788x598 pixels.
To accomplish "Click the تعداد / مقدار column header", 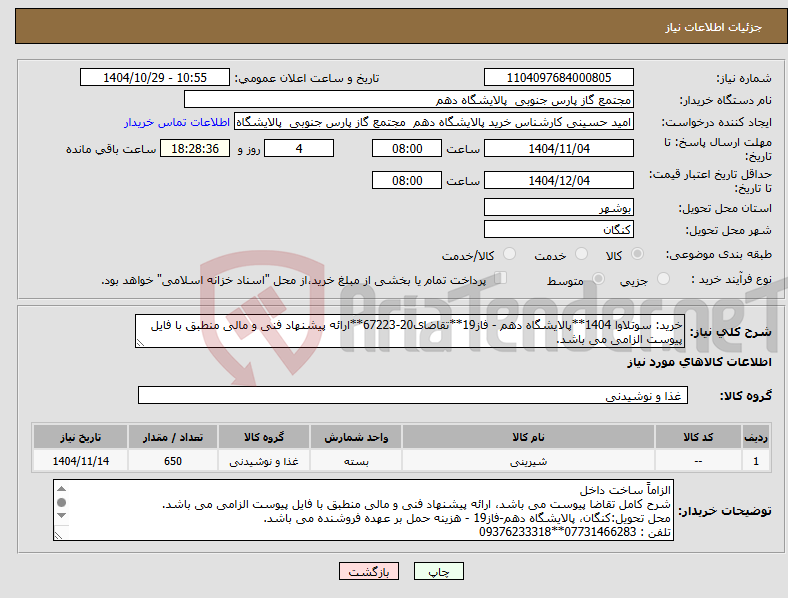I will (x=172, y=437).
